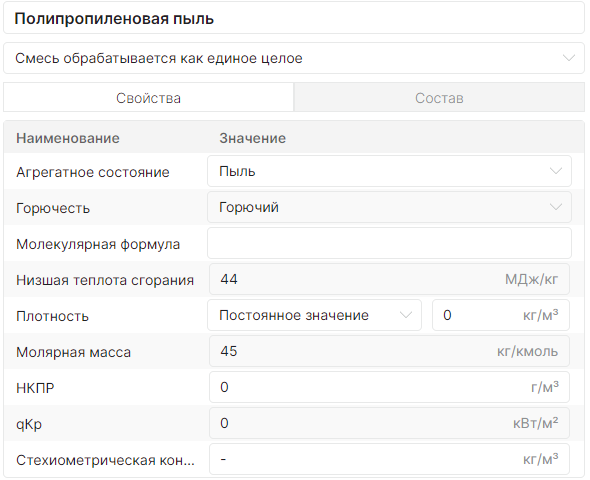Click the НКПР value field
Image resolution: width=590 pixels, height=480 pixels.
[x=389, y=387]
